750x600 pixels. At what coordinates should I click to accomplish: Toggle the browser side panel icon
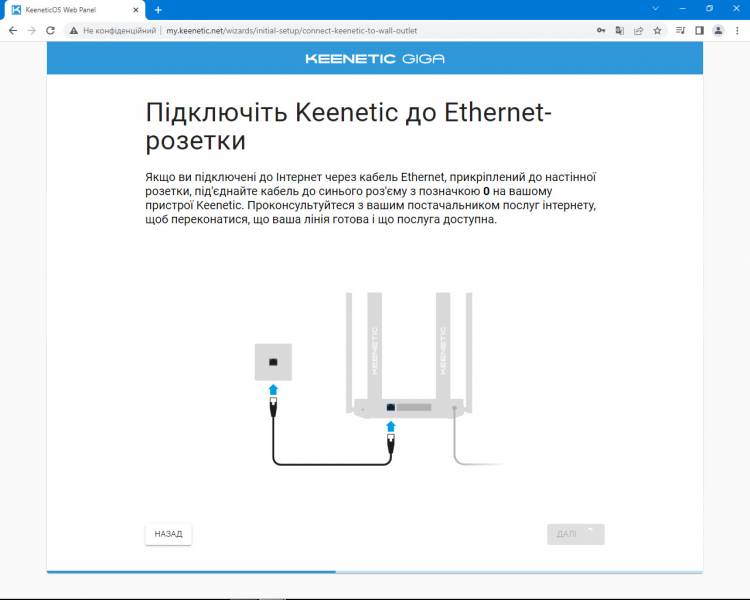[699, 31]
